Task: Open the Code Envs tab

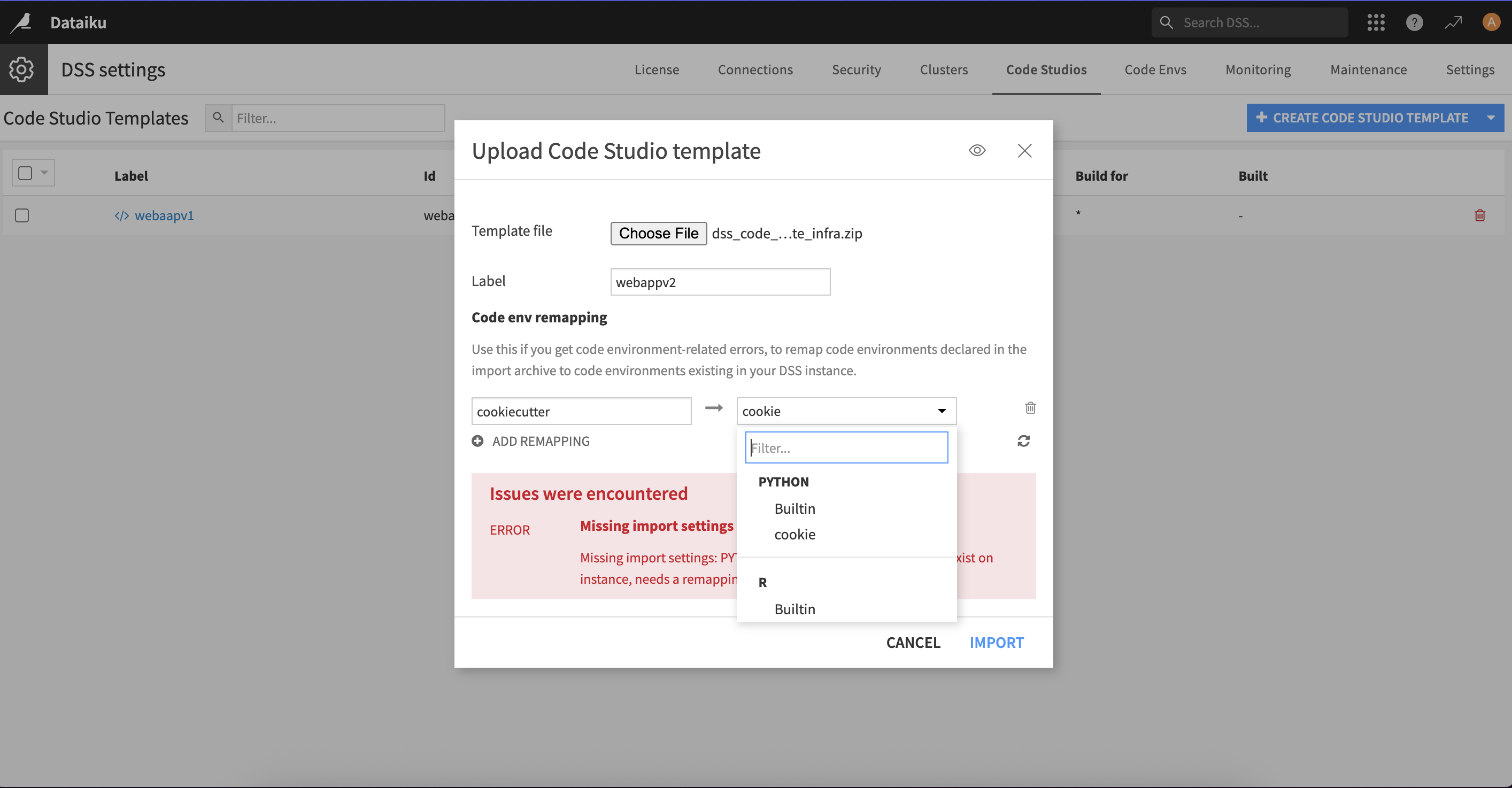Action: 1155,69
